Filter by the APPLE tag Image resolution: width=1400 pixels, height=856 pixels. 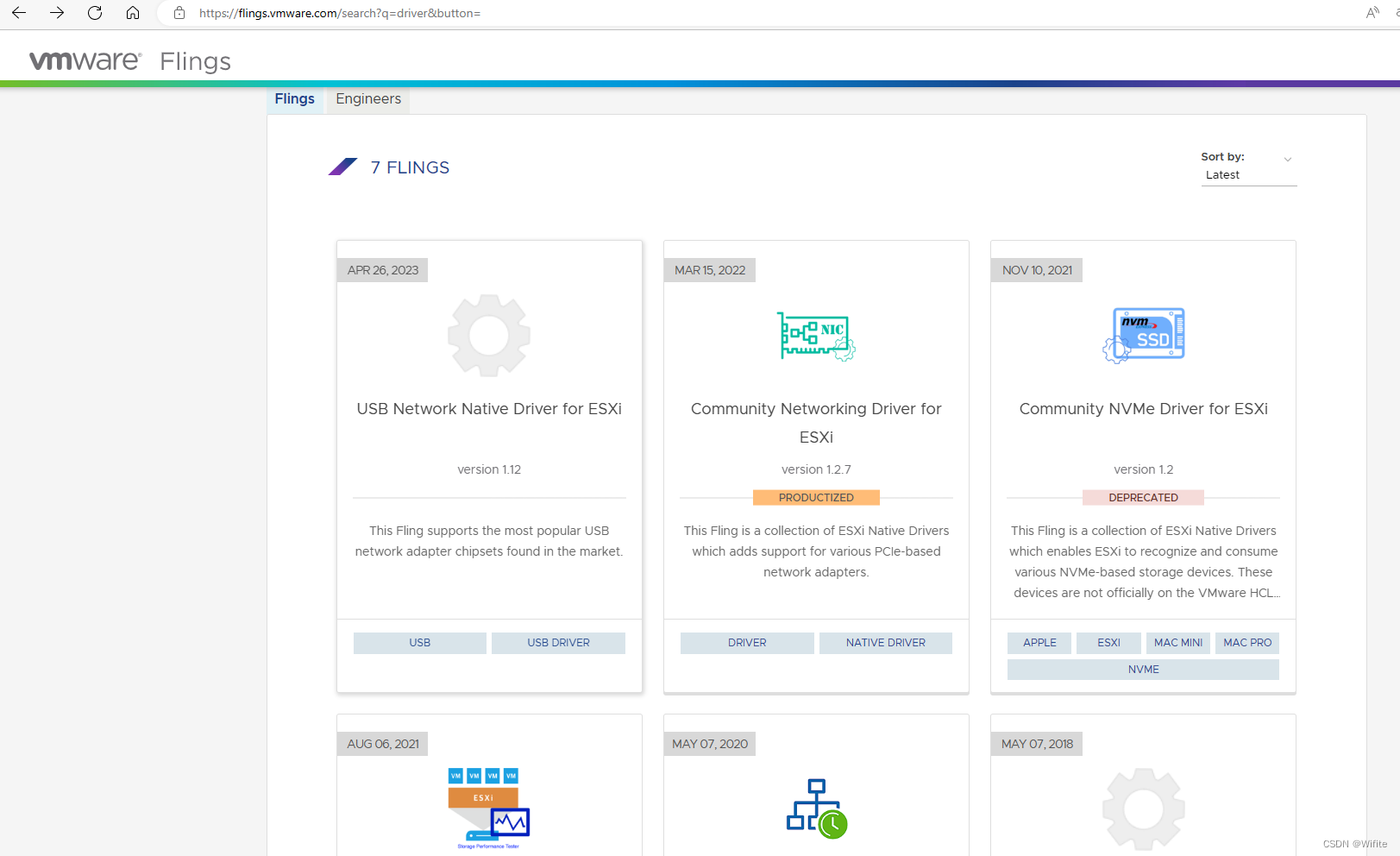pyautogui.click(x=1039, y=643)
